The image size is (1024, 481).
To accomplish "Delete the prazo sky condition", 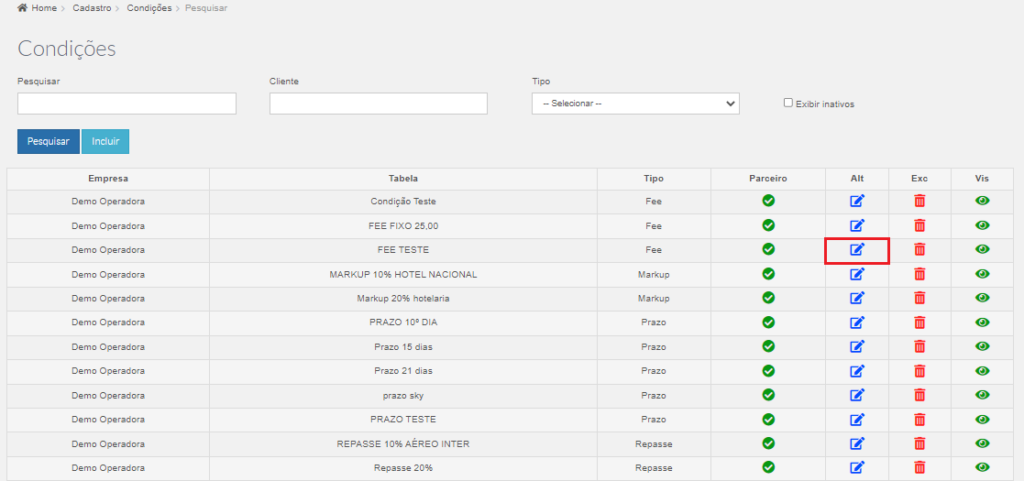I will coord(920,394).
